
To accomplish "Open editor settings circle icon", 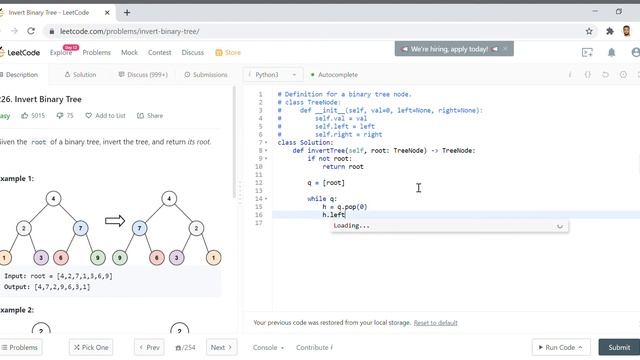I will coord(623,75).
